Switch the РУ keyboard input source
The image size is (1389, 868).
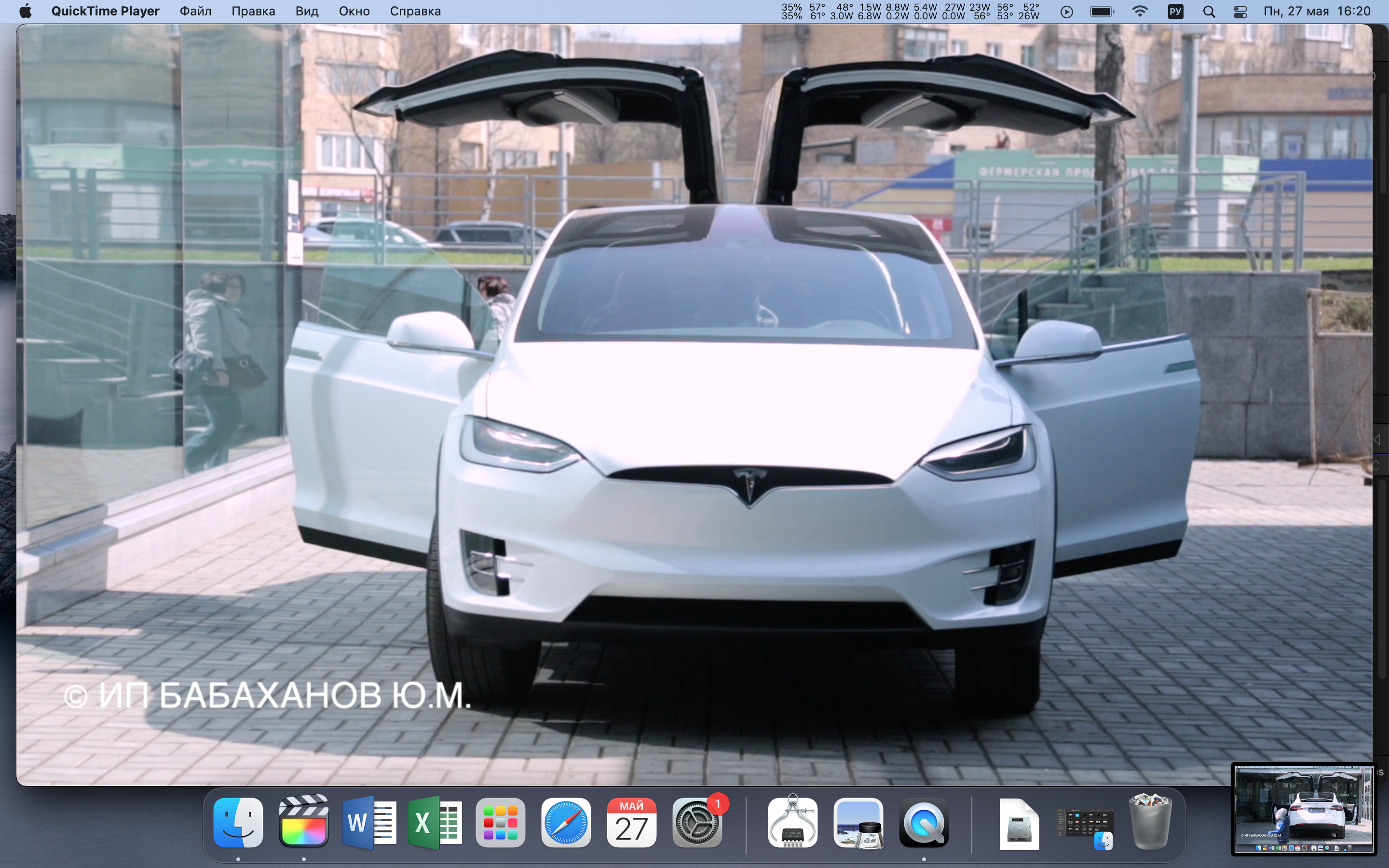(x=1175, y=12)
